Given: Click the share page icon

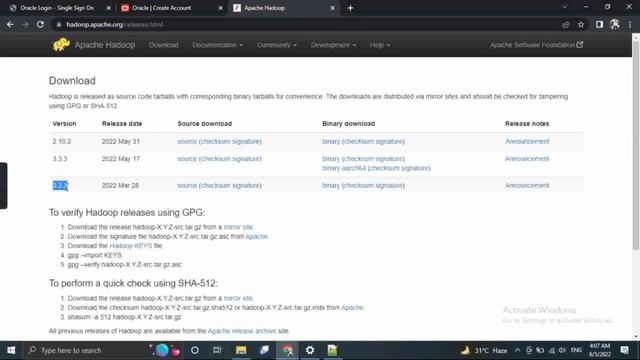Looking at the screenshot, I should [566, 24].
